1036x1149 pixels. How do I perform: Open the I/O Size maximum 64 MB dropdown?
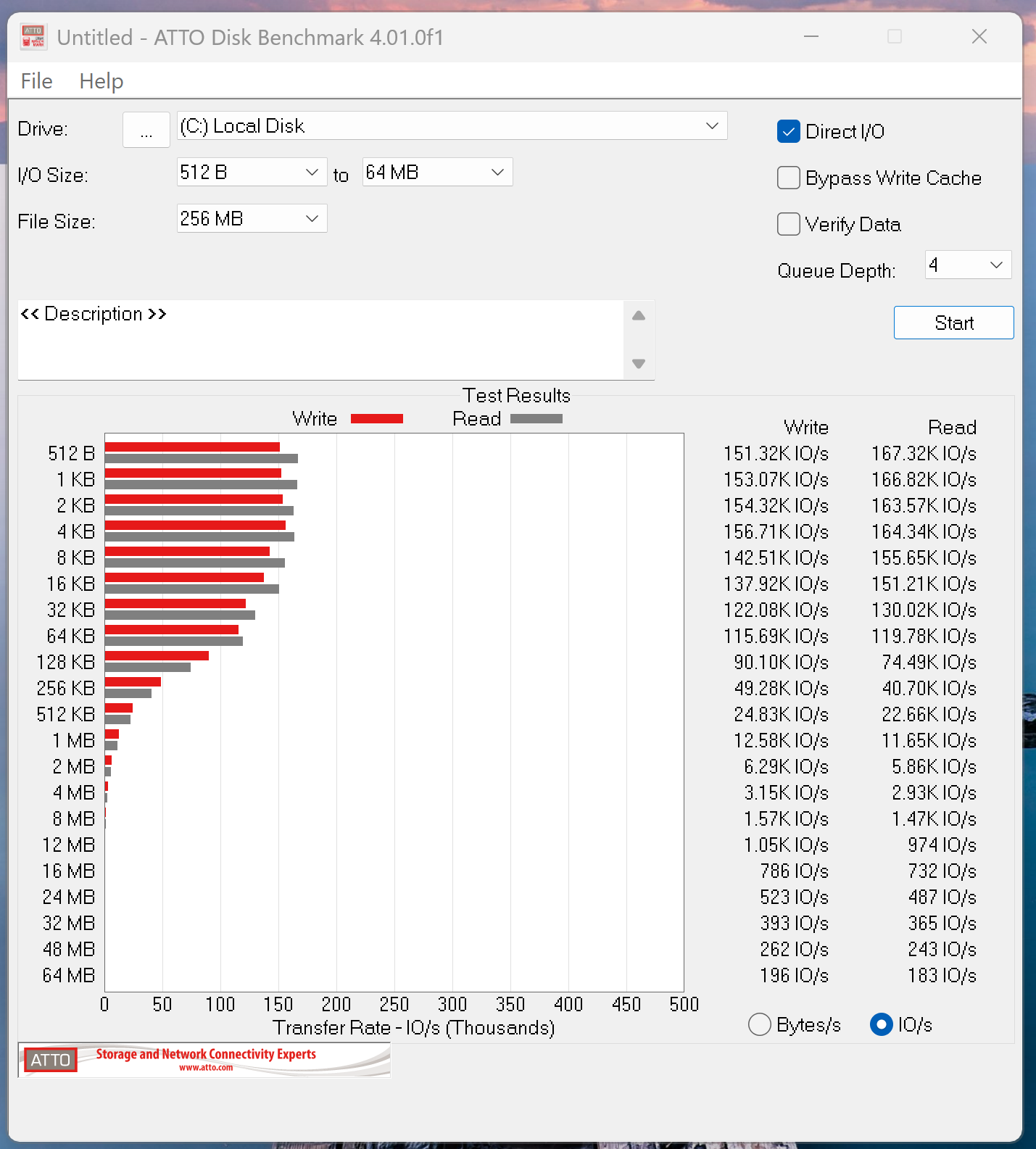(437, 173)
